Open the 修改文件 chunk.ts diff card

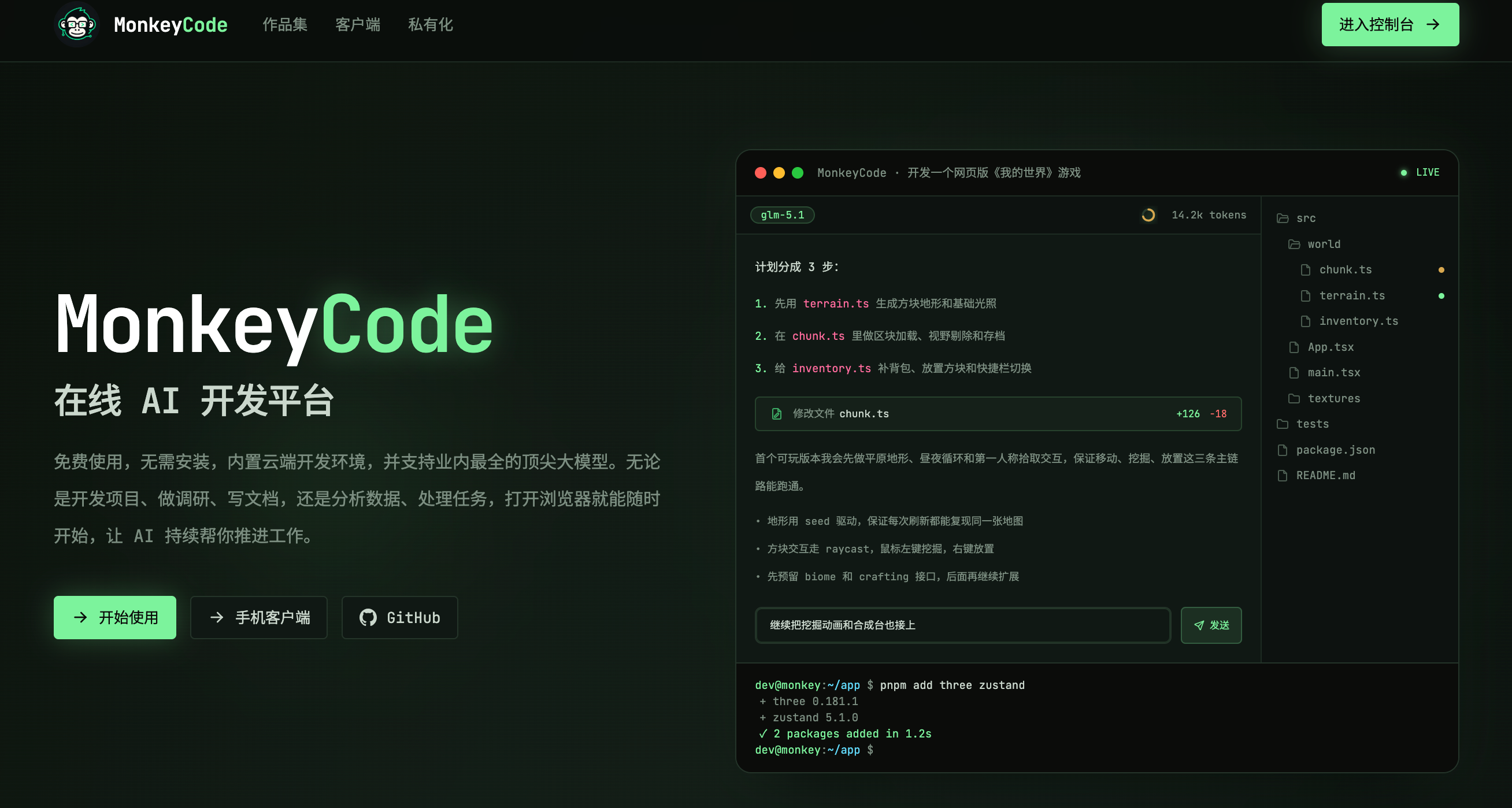pos(998,414)
